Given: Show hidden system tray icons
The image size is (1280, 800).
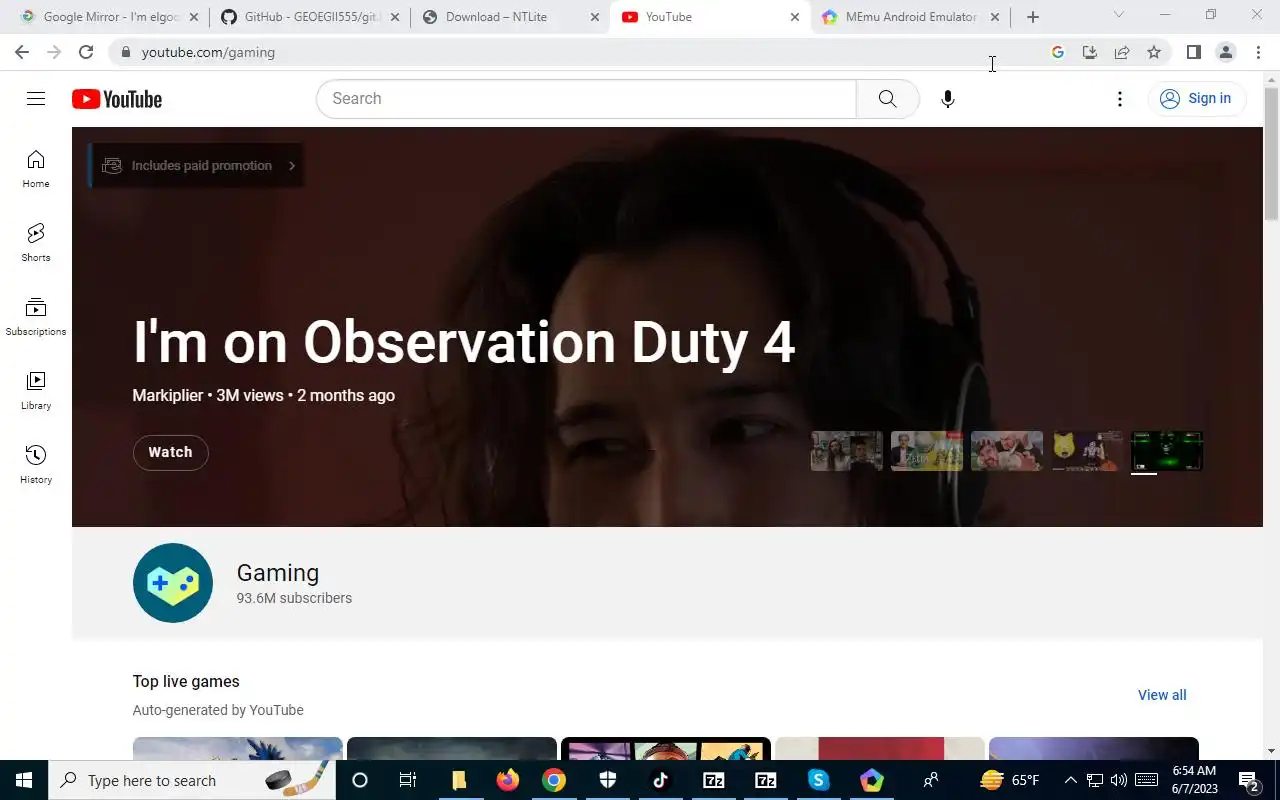Looking at the screenshot, I should [1070, 780].
